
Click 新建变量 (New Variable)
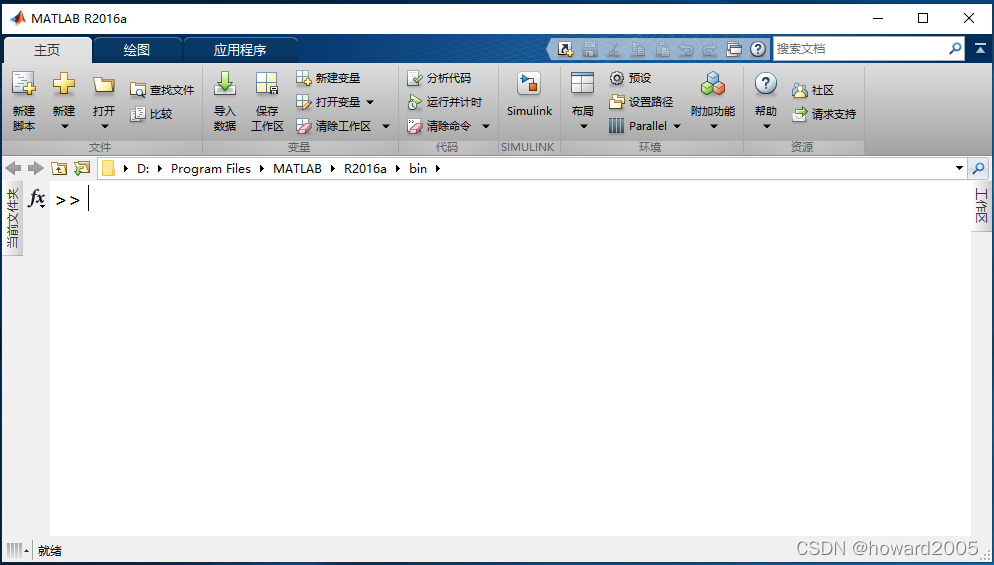(328, 78)
